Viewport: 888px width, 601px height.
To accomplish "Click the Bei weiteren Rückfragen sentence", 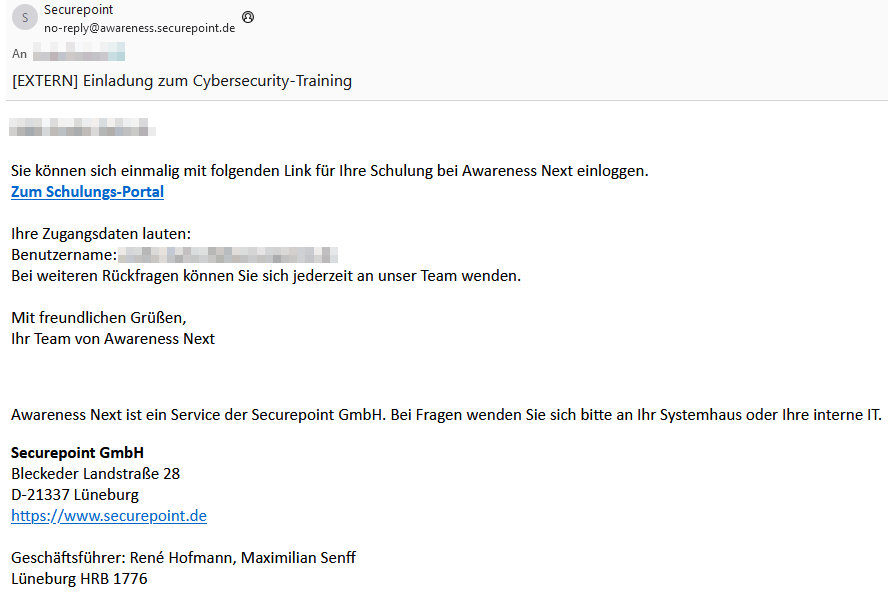I will pos(266,275).
